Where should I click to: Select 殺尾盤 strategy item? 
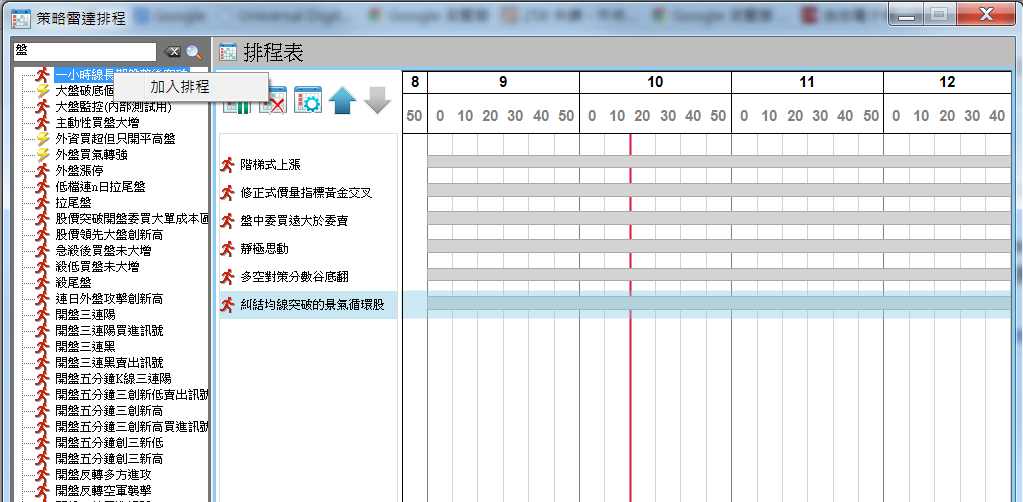[x=73, y=282]
